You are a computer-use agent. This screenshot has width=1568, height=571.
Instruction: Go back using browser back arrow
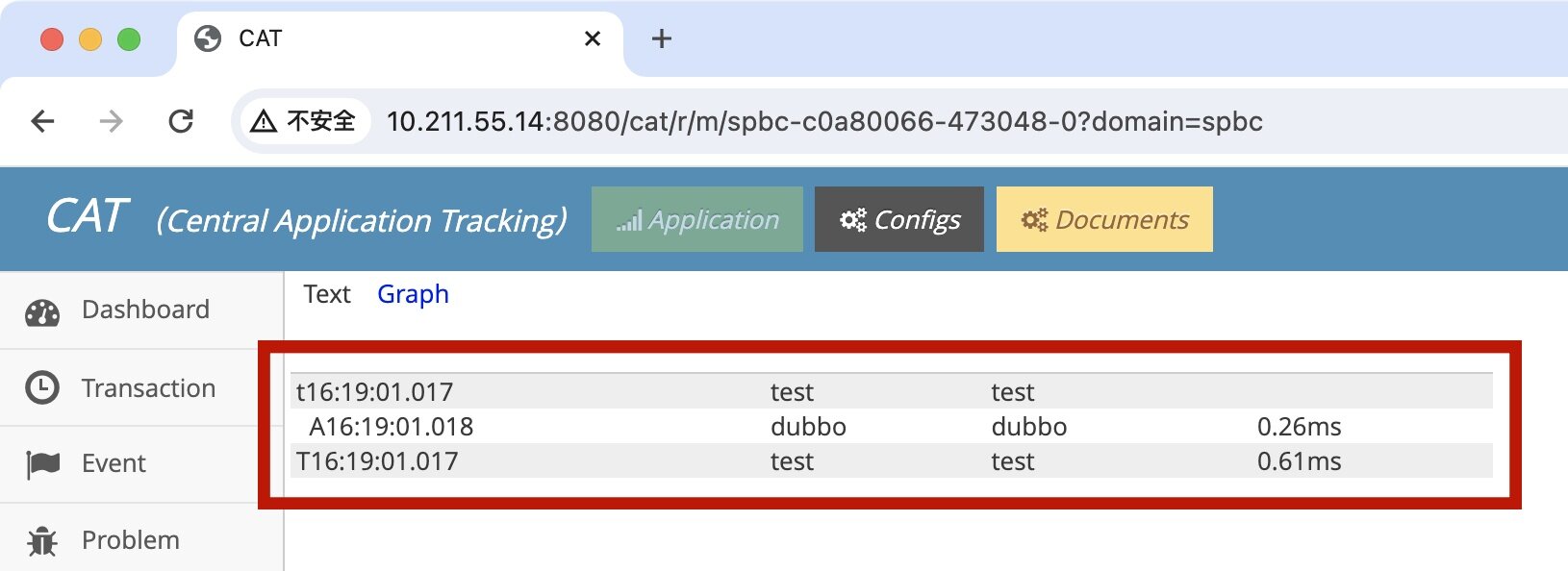tap(43, 121)
